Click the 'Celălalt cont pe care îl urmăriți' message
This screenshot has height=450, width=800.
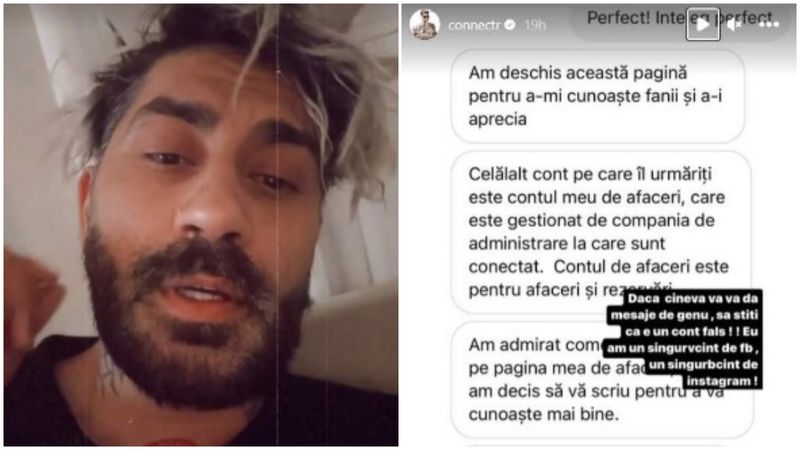(x=601, y=232)
